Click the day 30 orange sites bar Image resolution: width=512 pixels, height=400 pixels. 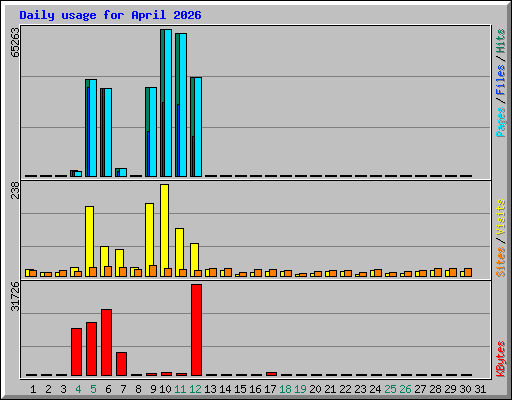click(x=468, y=272)
